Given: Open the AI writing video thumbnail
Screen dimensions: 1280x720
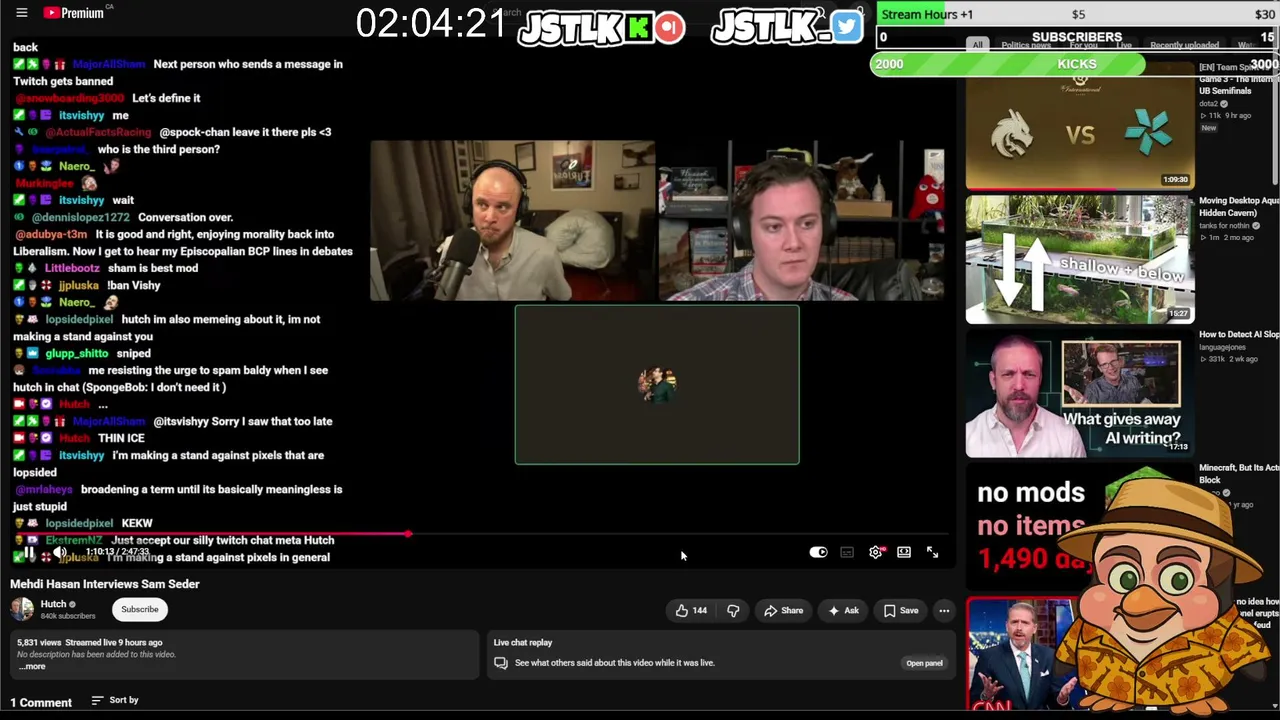Looking at the screenshot, I should [1080, 396].
